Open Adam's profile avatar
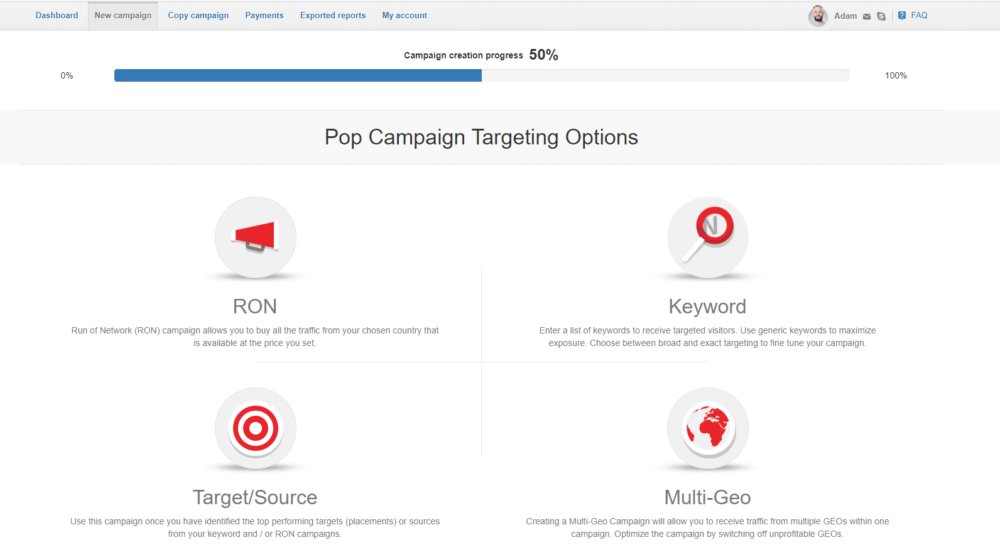The width and height of the screenshot is (1000, 557). tap(818, 16)
